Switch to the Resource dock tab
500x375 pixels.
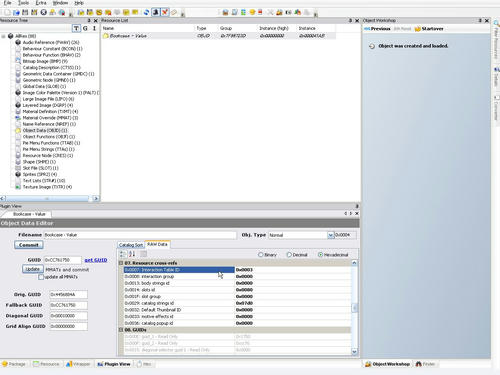click(46, 364)
